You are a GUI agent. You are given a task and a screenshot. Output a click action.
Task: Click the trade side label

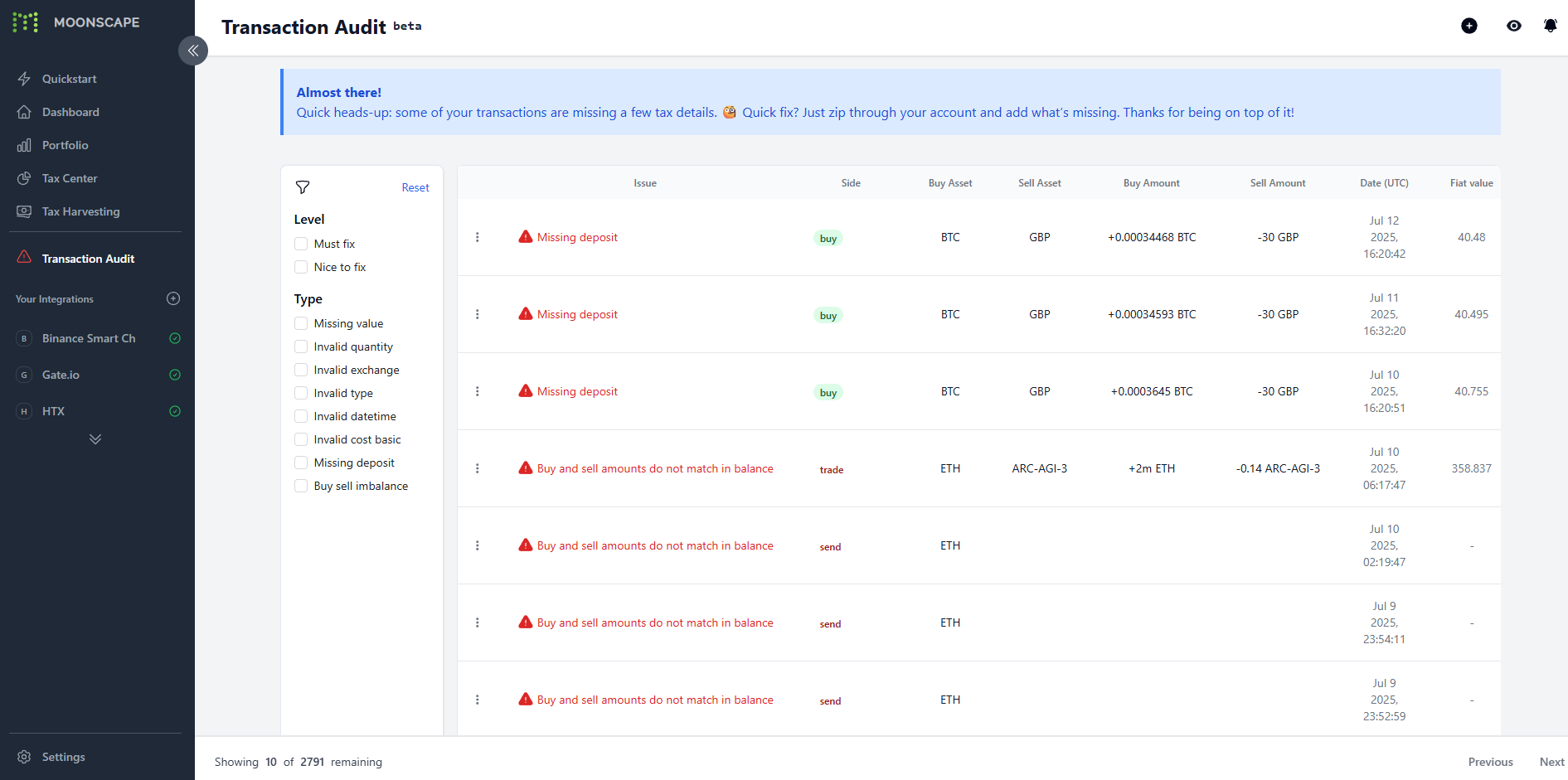[x=832, y=470]
